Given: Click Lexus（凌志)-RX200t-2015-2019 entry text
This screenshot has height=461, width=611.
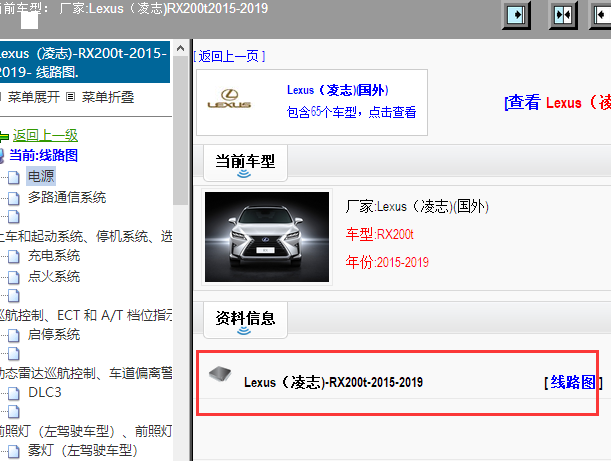Looking at the screenshot, I should [x=334, y=382].
